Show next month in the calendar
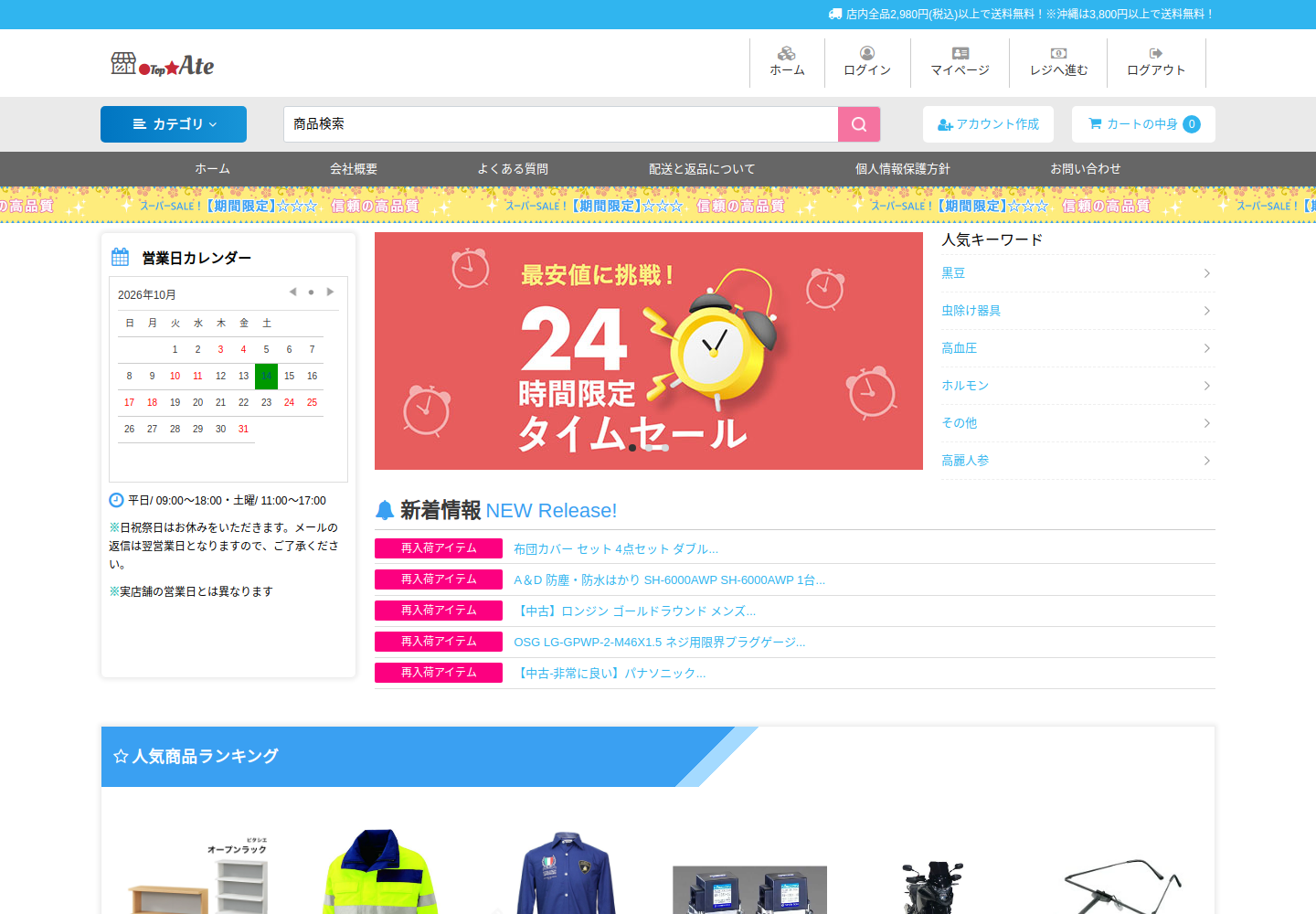 coord(330,292)
